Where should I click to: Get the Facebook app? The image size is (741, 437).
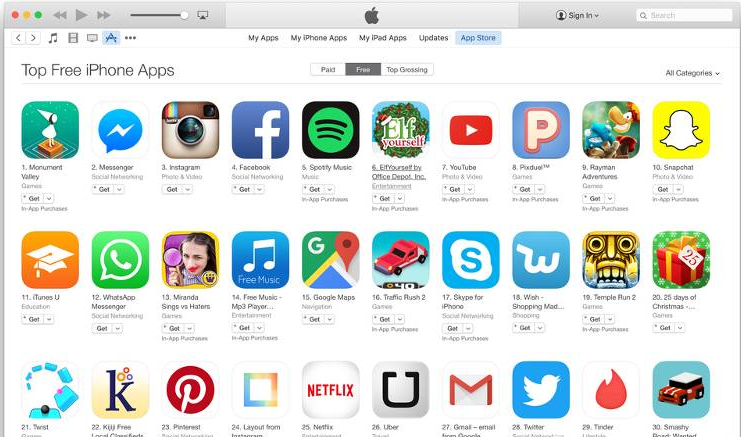tap(243, 189)
